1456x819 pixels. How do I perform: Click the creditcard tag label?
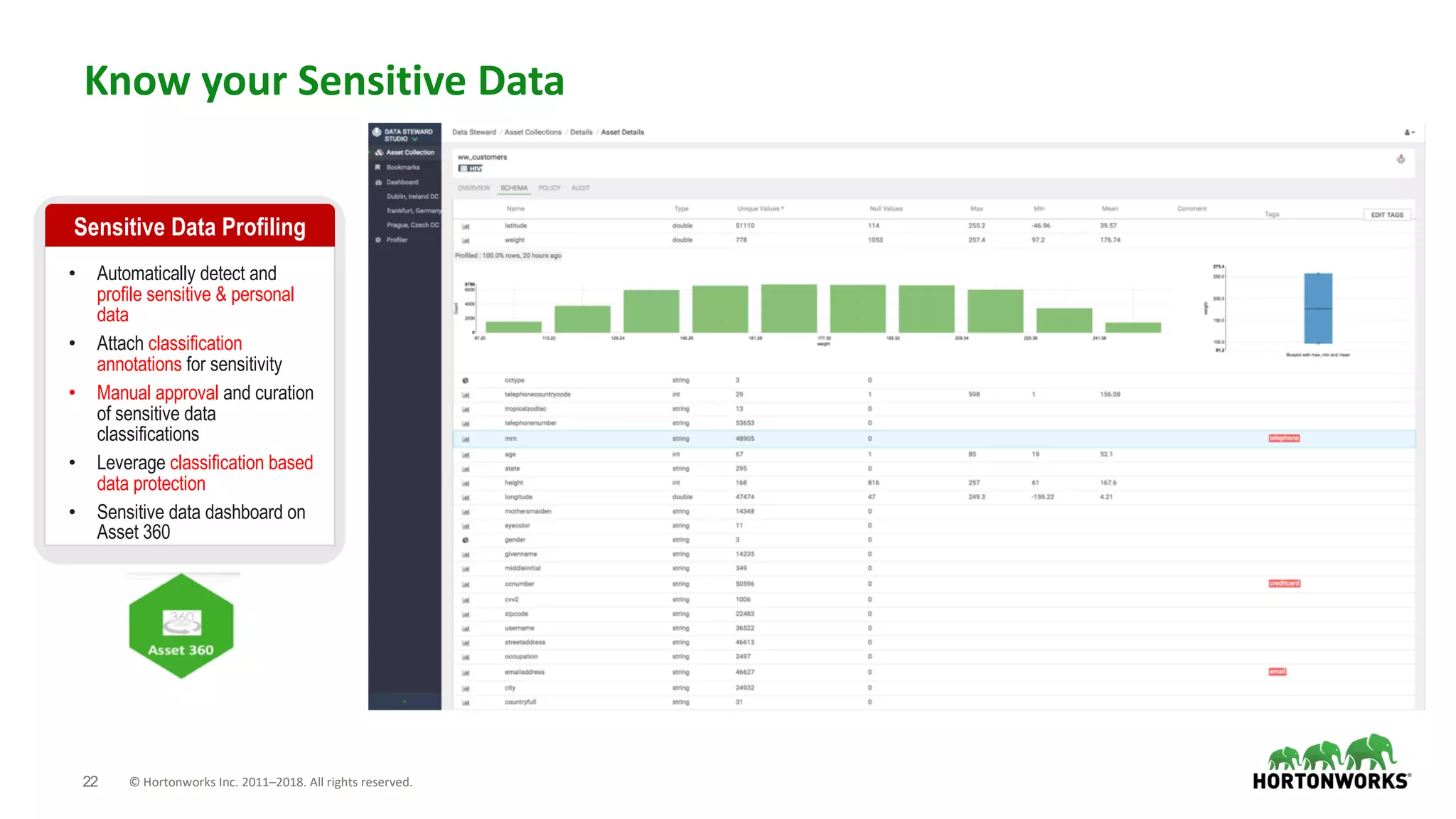click(1284, 583)
